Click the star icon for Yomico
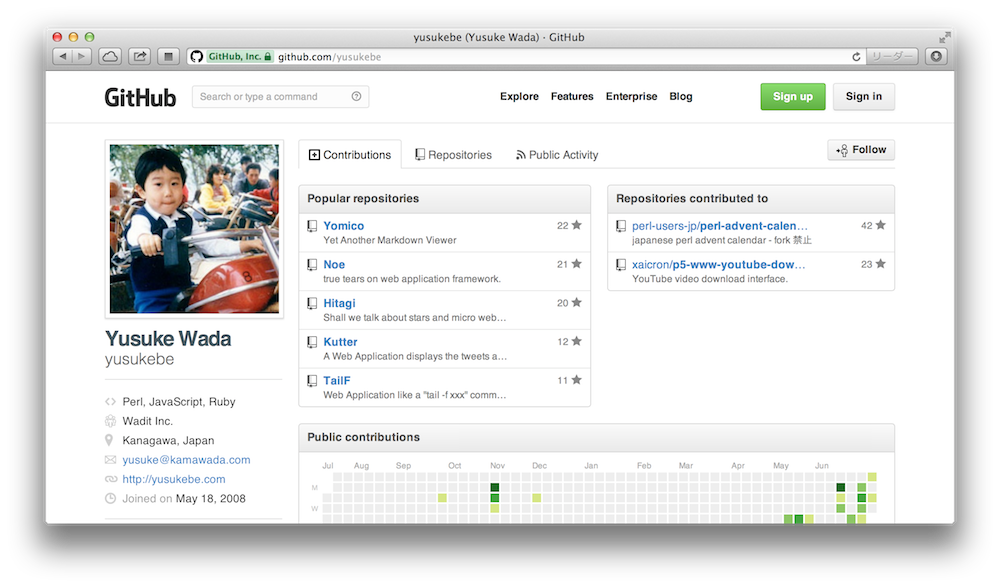 (x=577, y=225)
